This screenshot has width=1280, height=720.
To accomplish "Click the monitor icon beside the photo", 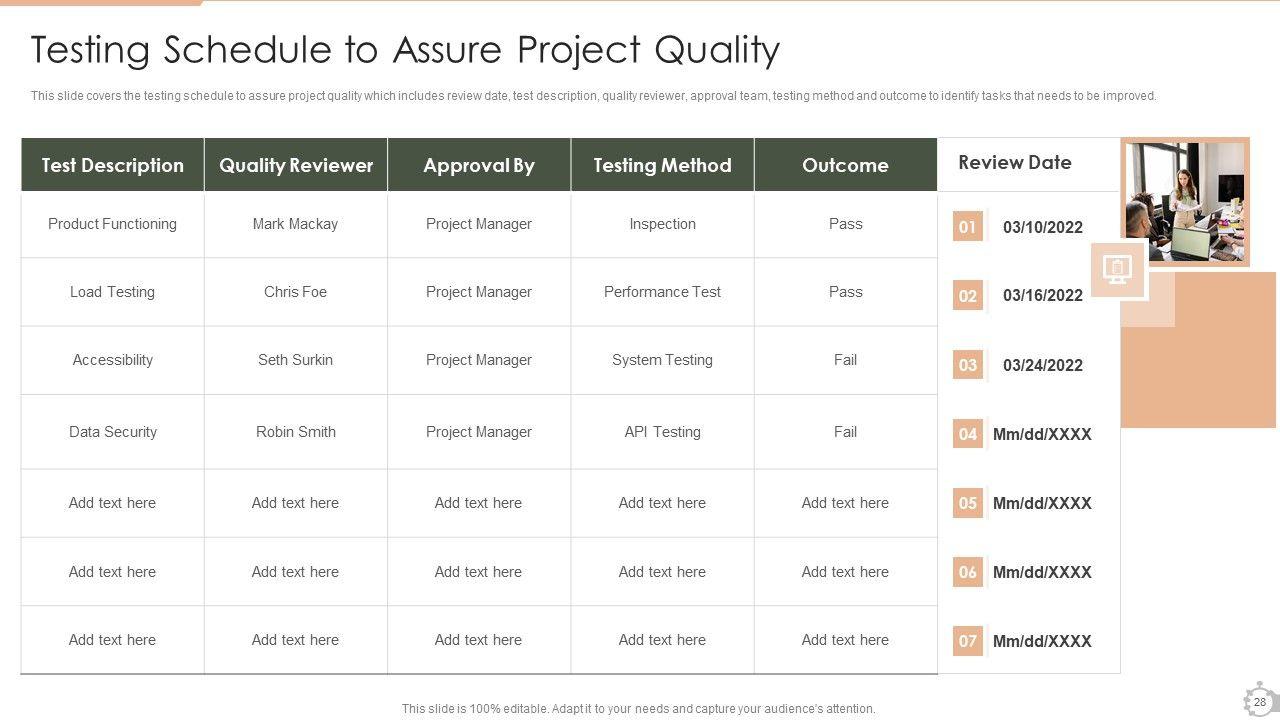I will click(x=1117, y=269).
